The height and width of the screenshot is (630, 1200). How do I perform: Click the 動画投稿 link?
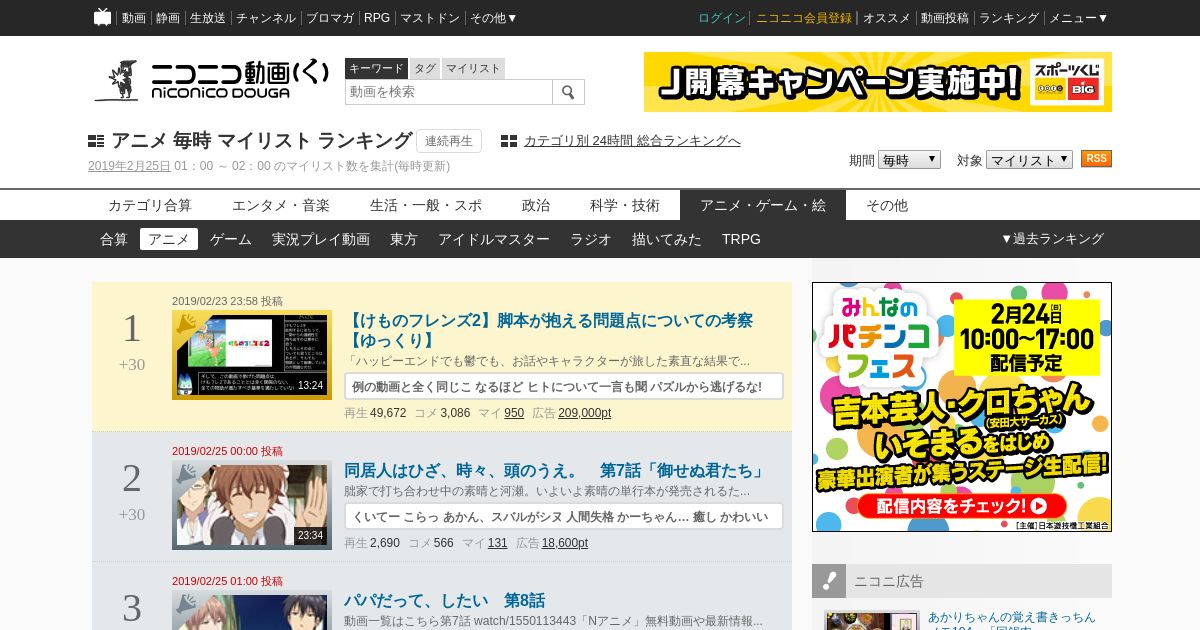[945, 18]
